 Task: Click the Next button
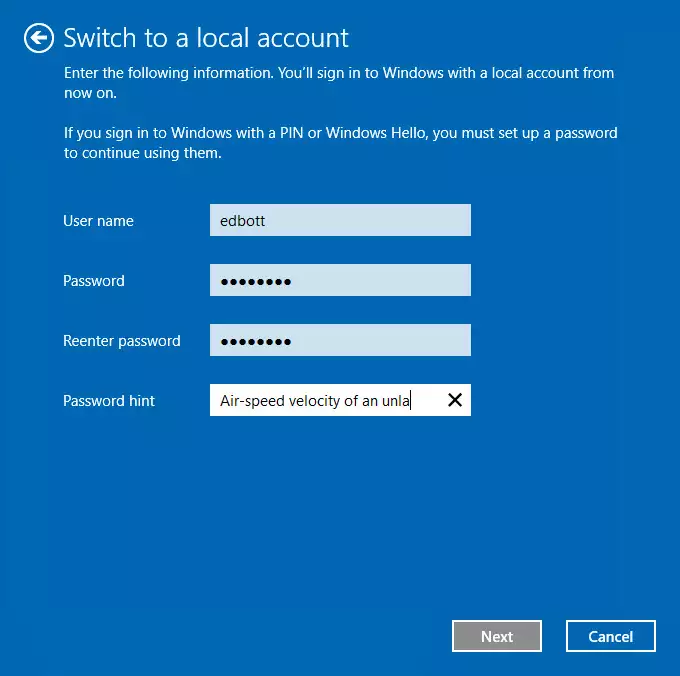click(x=497, y=636)
